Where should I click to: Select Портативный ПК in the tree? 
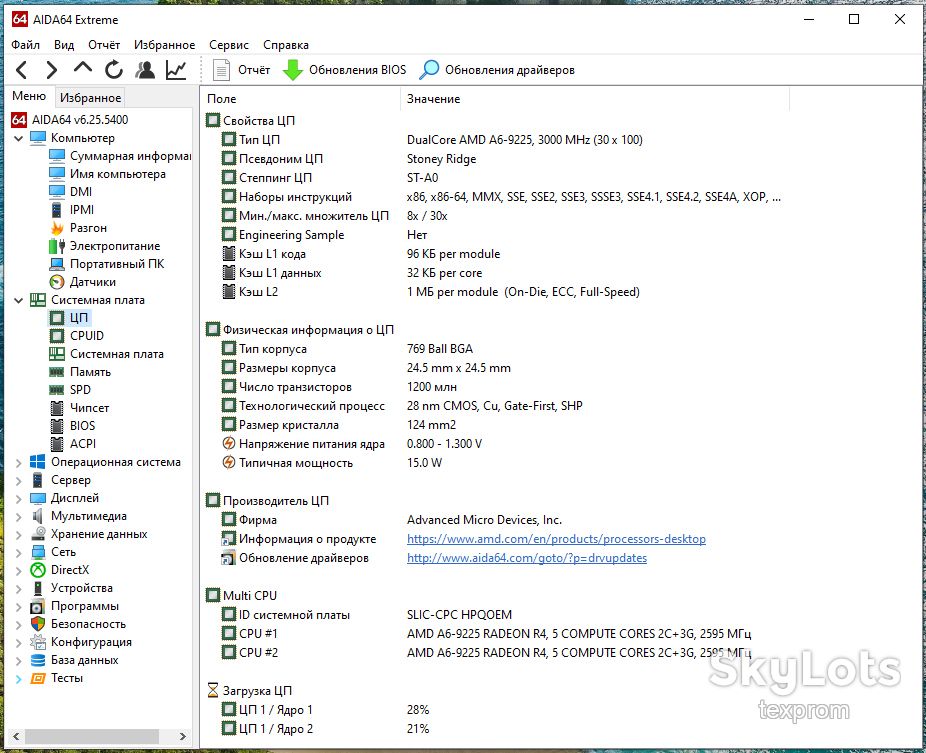(x=107, y=264)
